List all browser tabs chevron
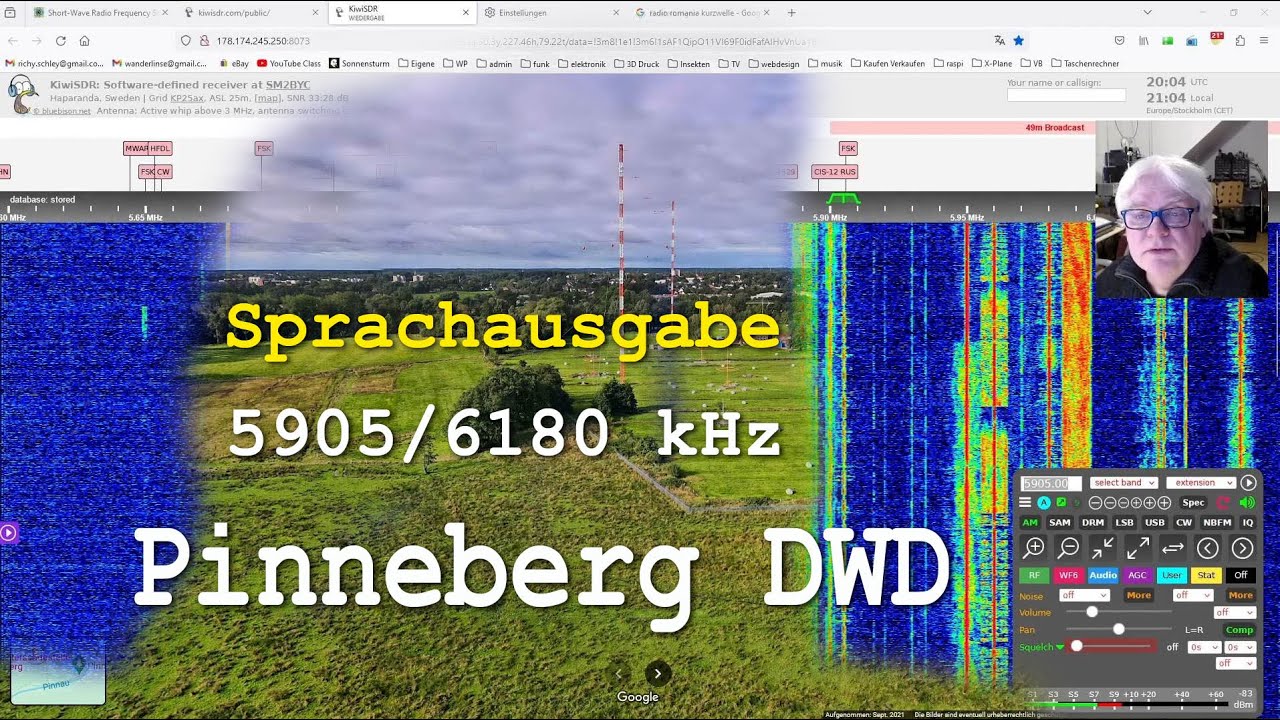Viewport: 1280px width, 720px height. click(1147, 13)
